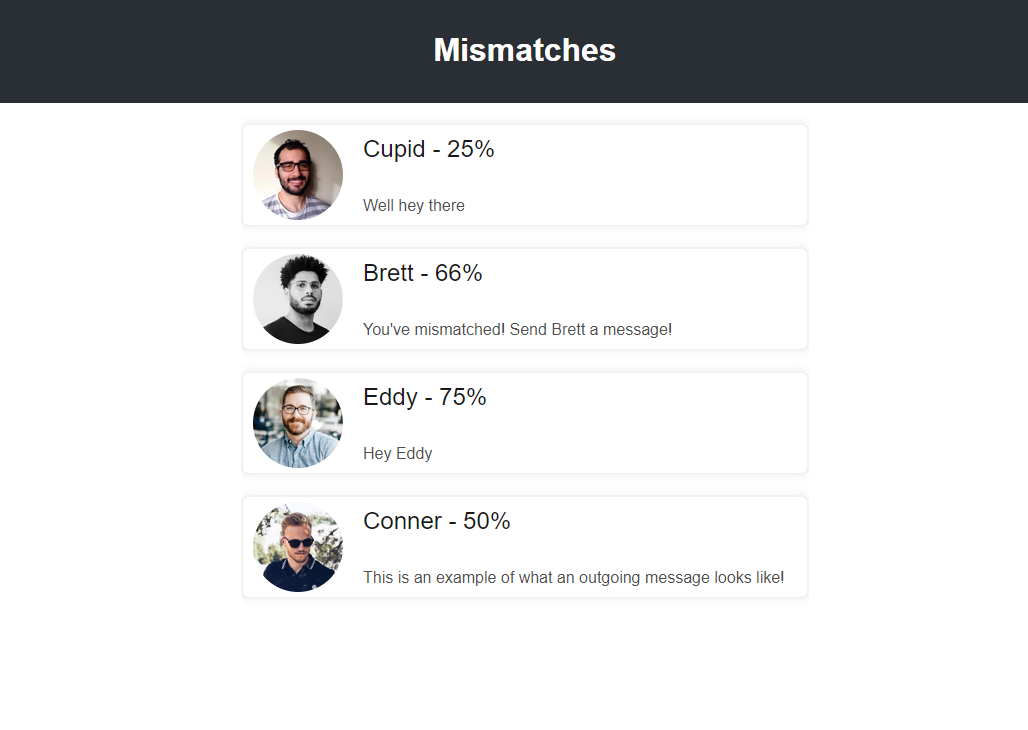Click Conner's sunglasses profile photo
The height and width of the screenshot is (730, 1028).
298,547
